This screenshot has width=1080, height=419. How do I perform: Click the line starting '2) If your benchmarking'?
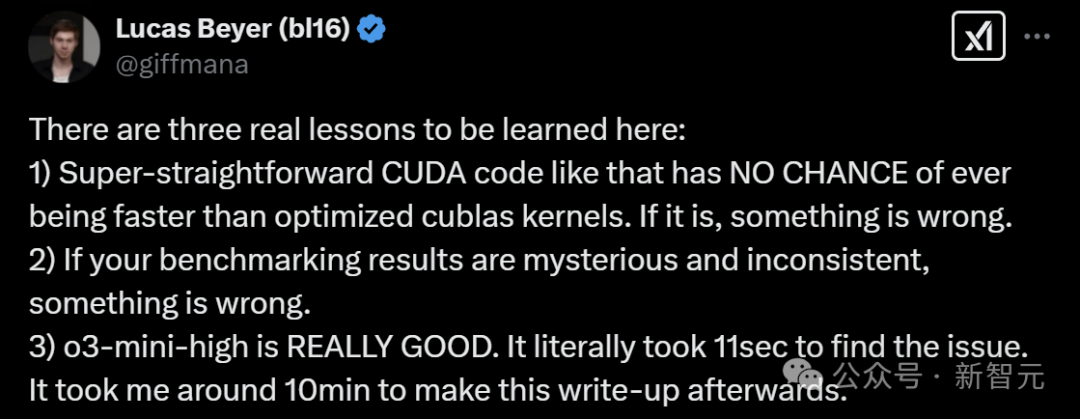[300, 259]
